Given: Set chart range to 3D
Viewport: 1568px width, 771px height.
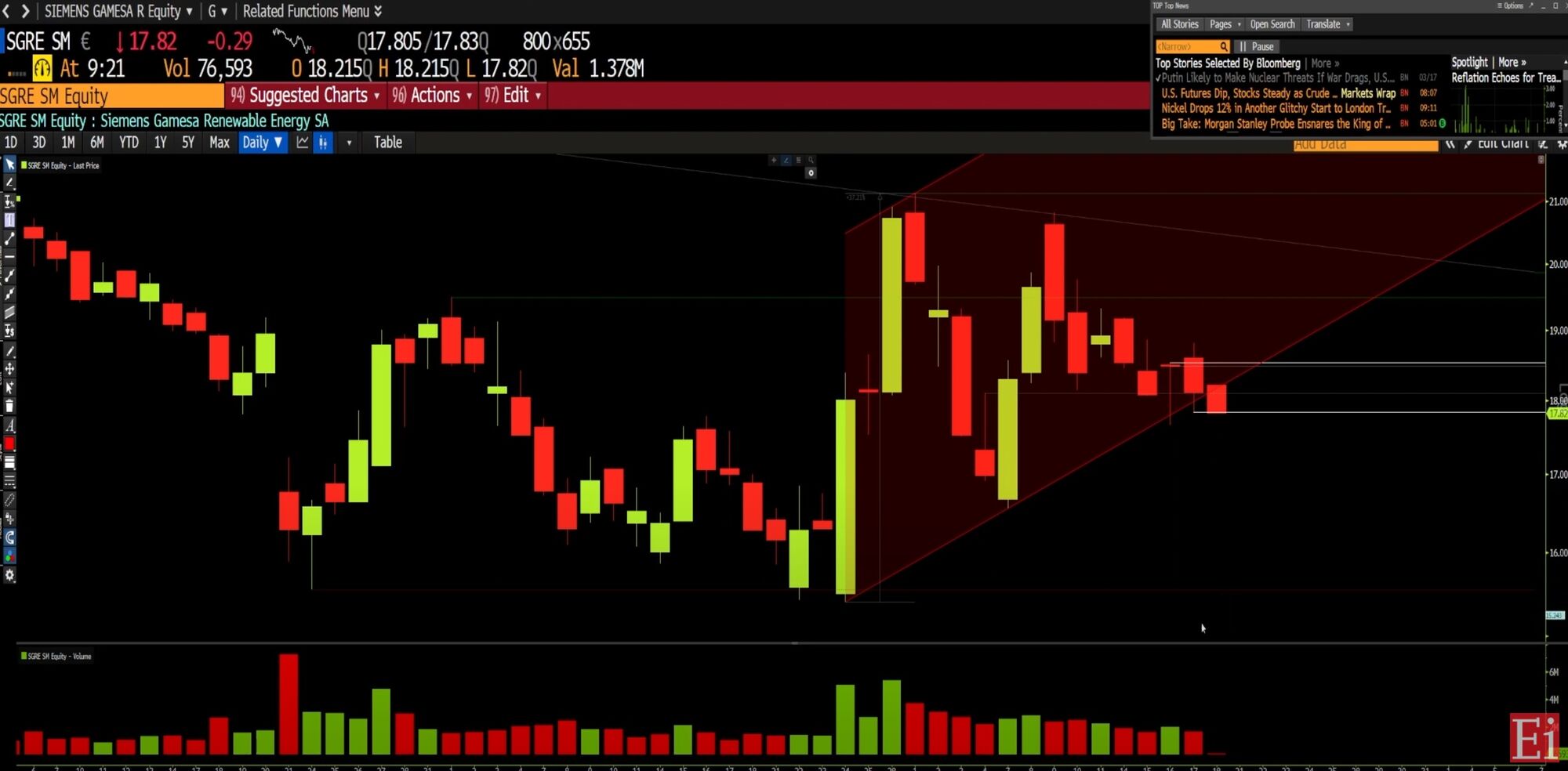Looking at the screenshot, I should click(39, 143).
